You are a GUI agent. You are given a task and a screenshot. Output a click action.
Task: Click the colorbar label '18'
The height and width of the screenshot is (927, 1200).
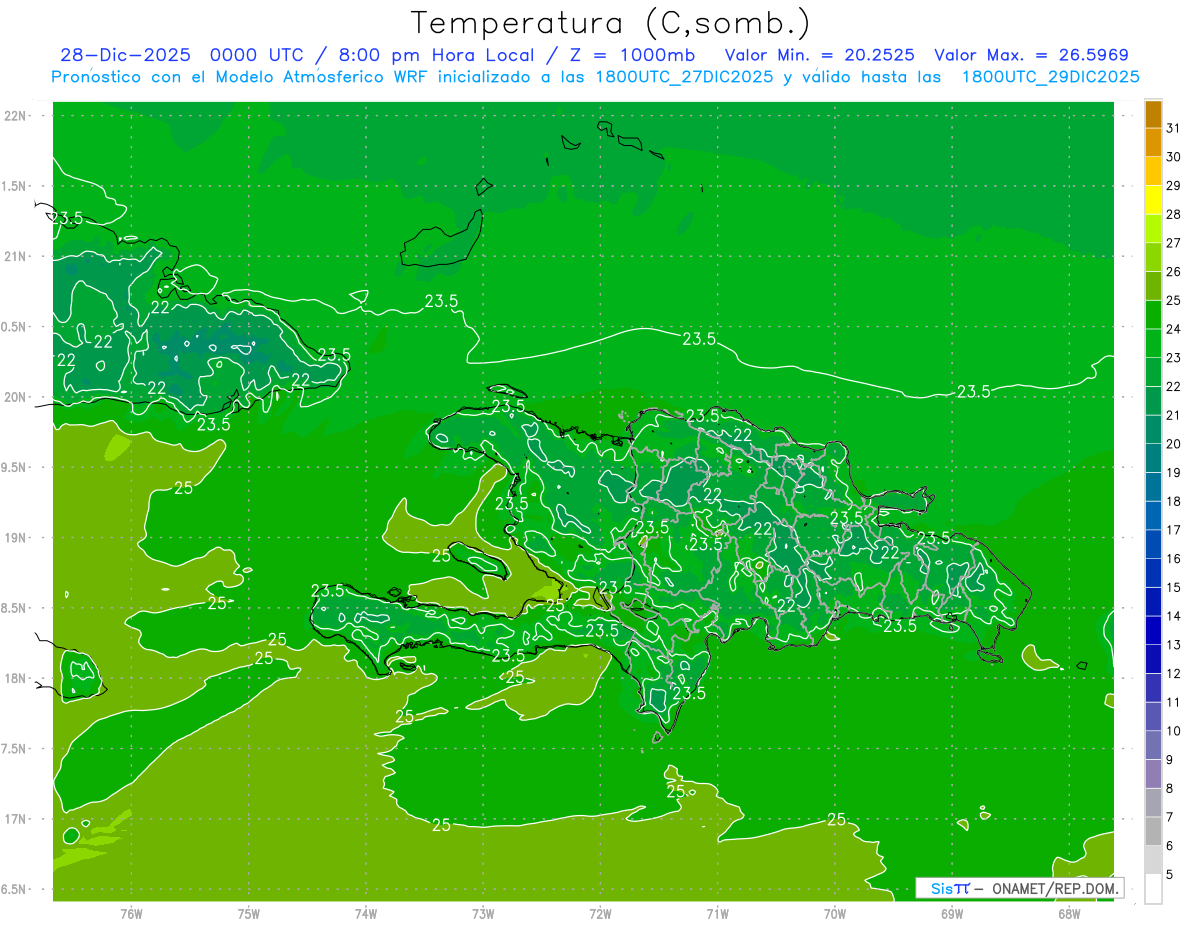1173,502
